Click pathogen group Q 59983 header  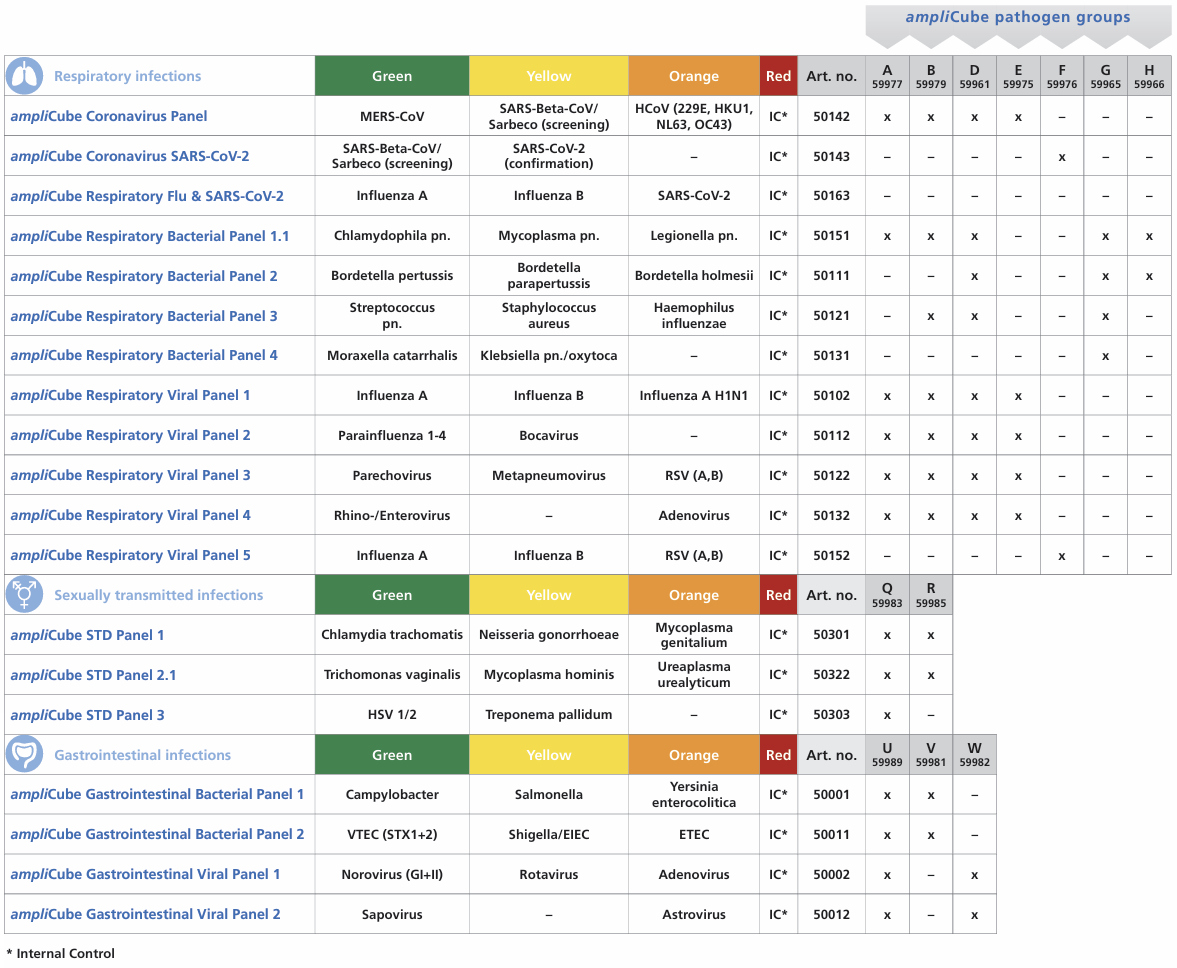(x=887, y=595)
